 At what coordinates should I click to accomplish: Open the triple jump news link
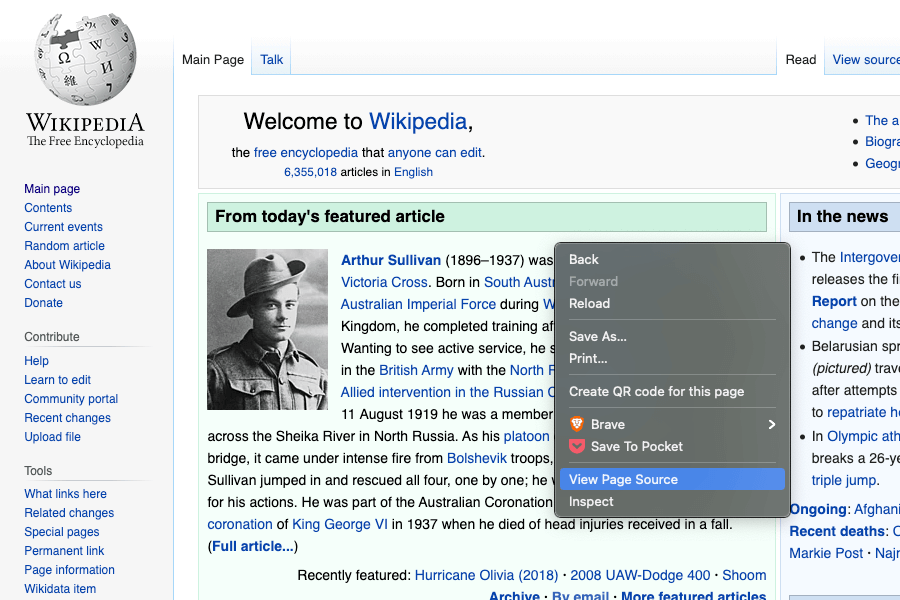click(844, 481)
